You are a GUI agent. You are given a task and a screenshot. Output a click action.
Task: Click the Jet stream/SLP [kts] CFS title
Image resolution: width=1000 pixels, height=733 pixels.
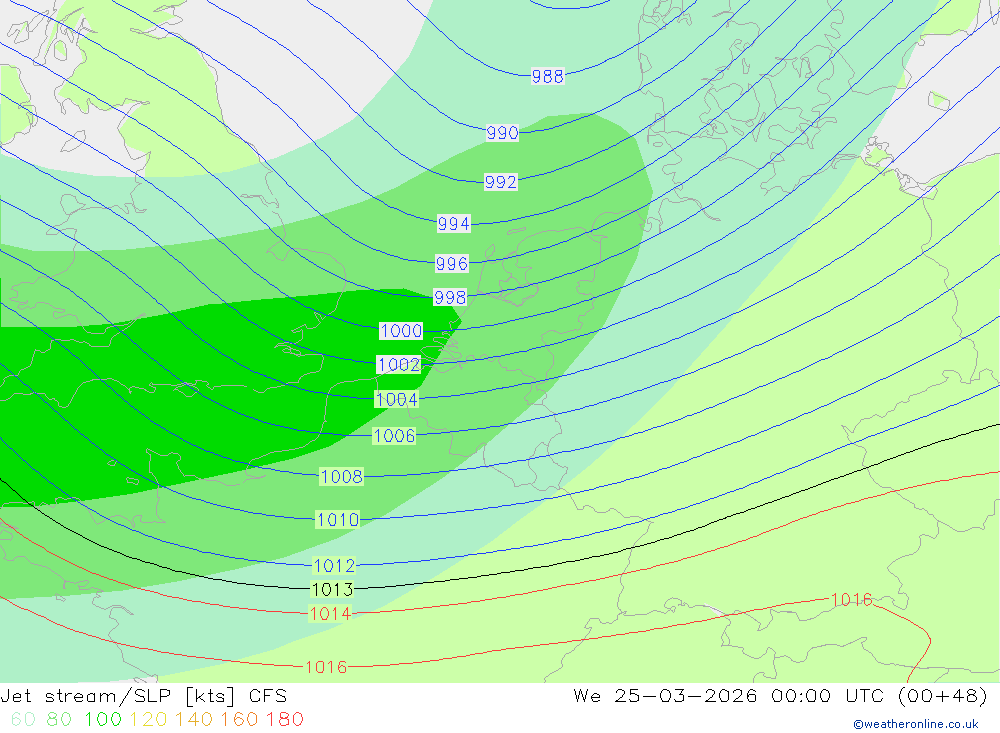143,696
